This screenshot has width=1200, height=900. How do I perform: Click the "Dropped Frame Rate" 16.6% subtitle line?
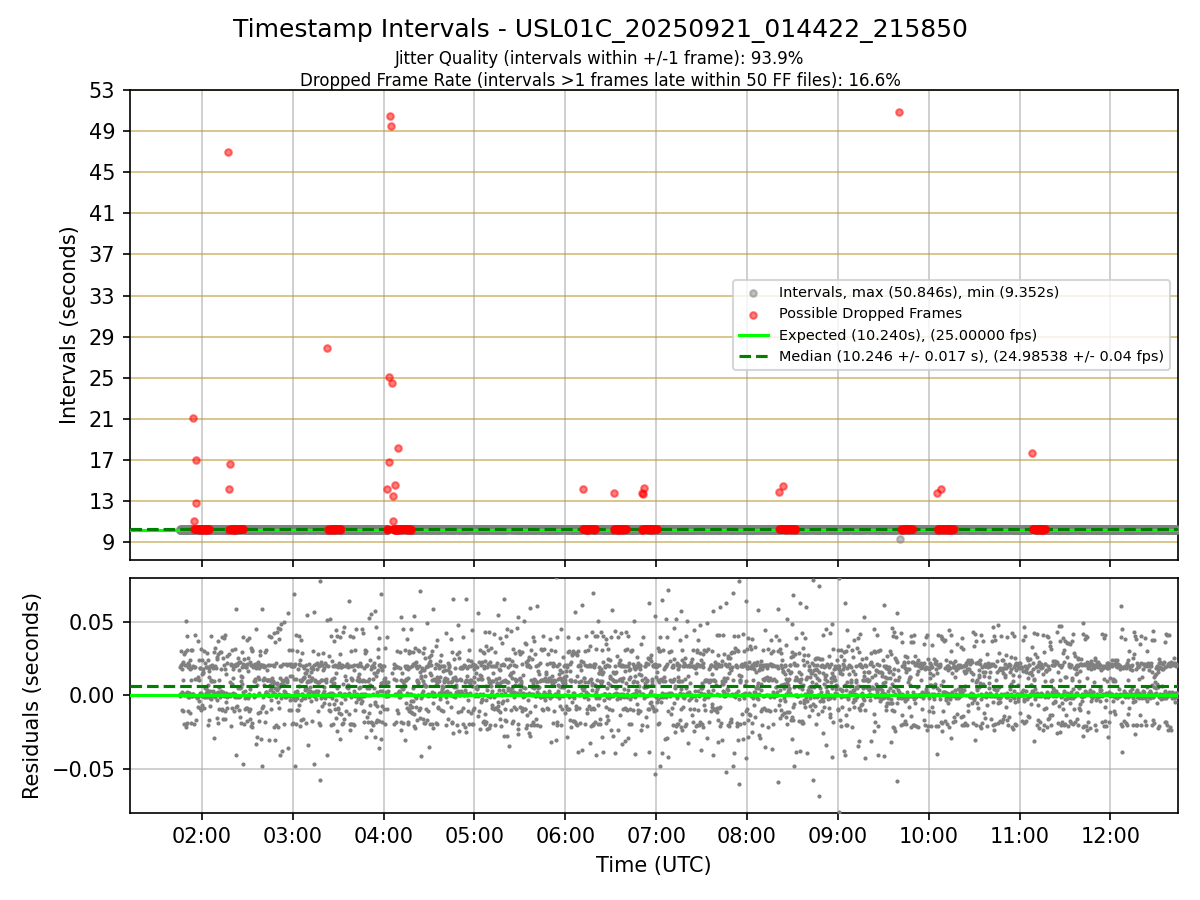[x=600, y=80]
